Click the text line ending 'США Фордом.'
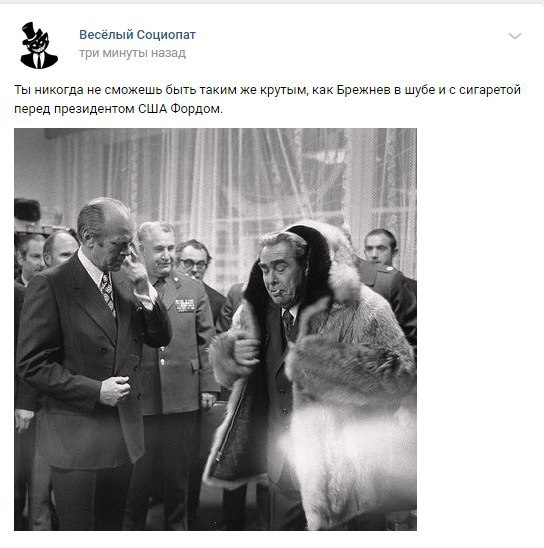 (118, 109)
